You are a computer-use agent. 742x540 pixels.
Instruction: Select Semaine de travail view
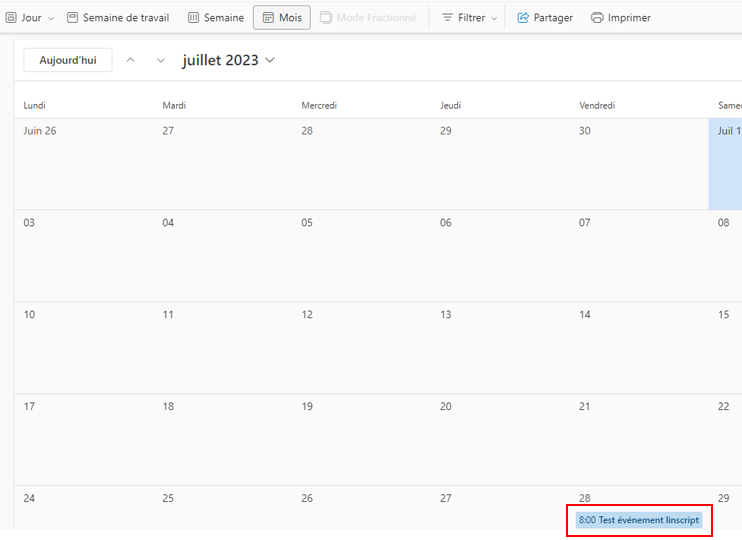click(x=118, y=18)
